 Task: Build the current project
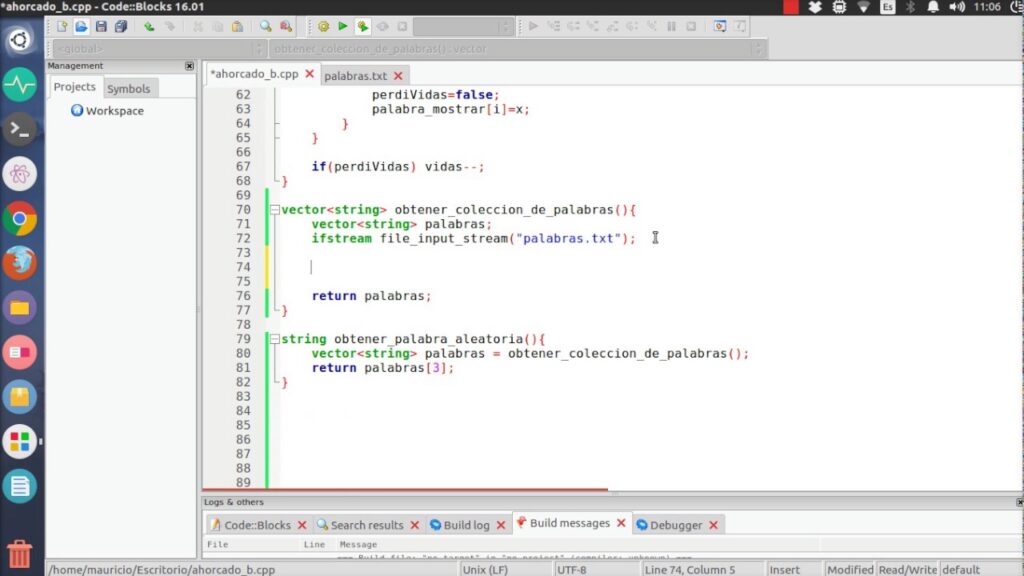click(322, 28)
